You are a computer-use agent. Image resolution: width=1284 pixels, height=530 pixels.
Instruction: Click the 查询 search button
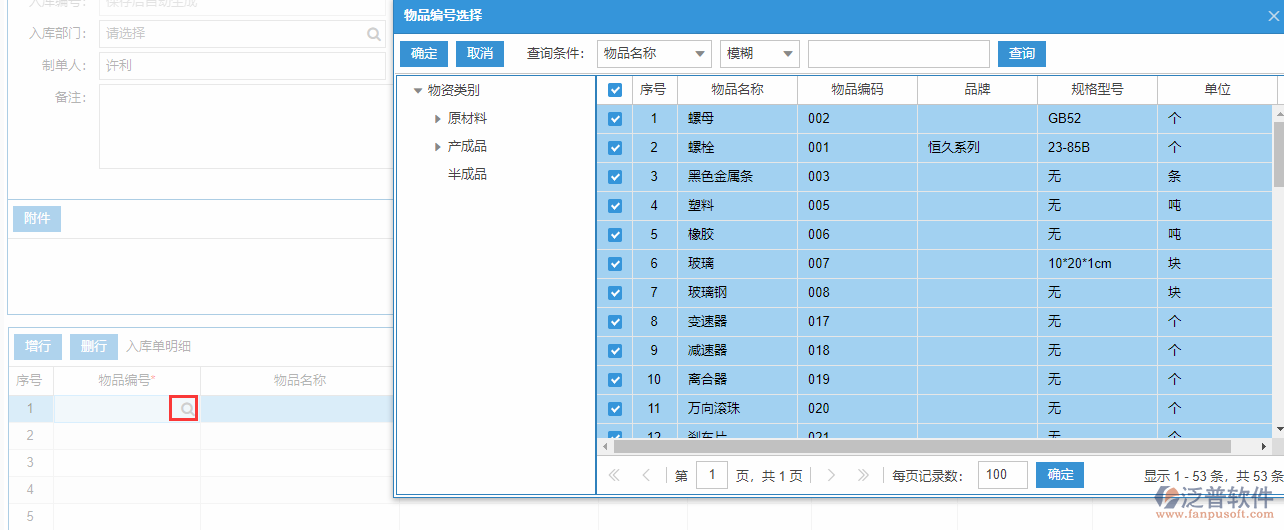[x=1021, y=54]
